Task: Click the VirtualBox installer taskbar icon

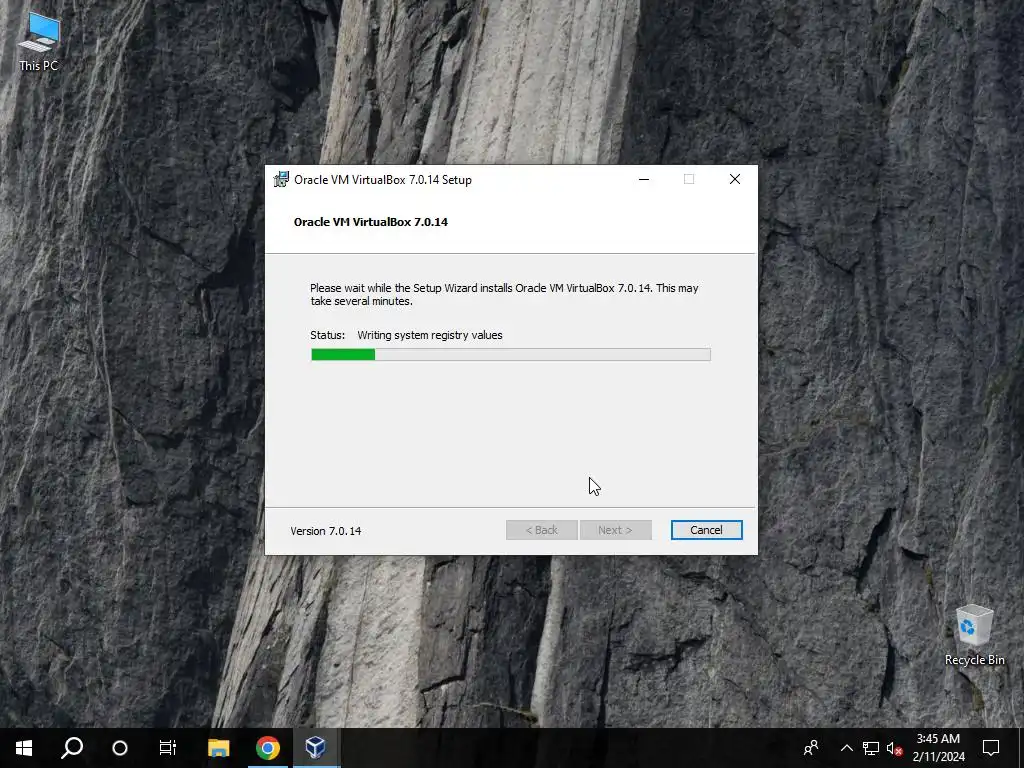Action: 316,748
